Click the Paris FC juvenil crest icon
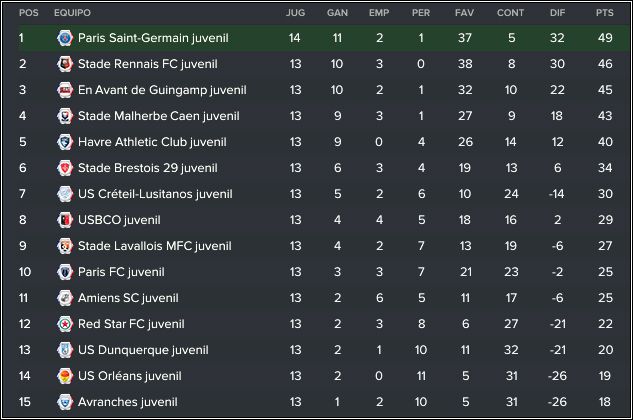The width and height of the screenshot is (633, 420). pos(65,272)
